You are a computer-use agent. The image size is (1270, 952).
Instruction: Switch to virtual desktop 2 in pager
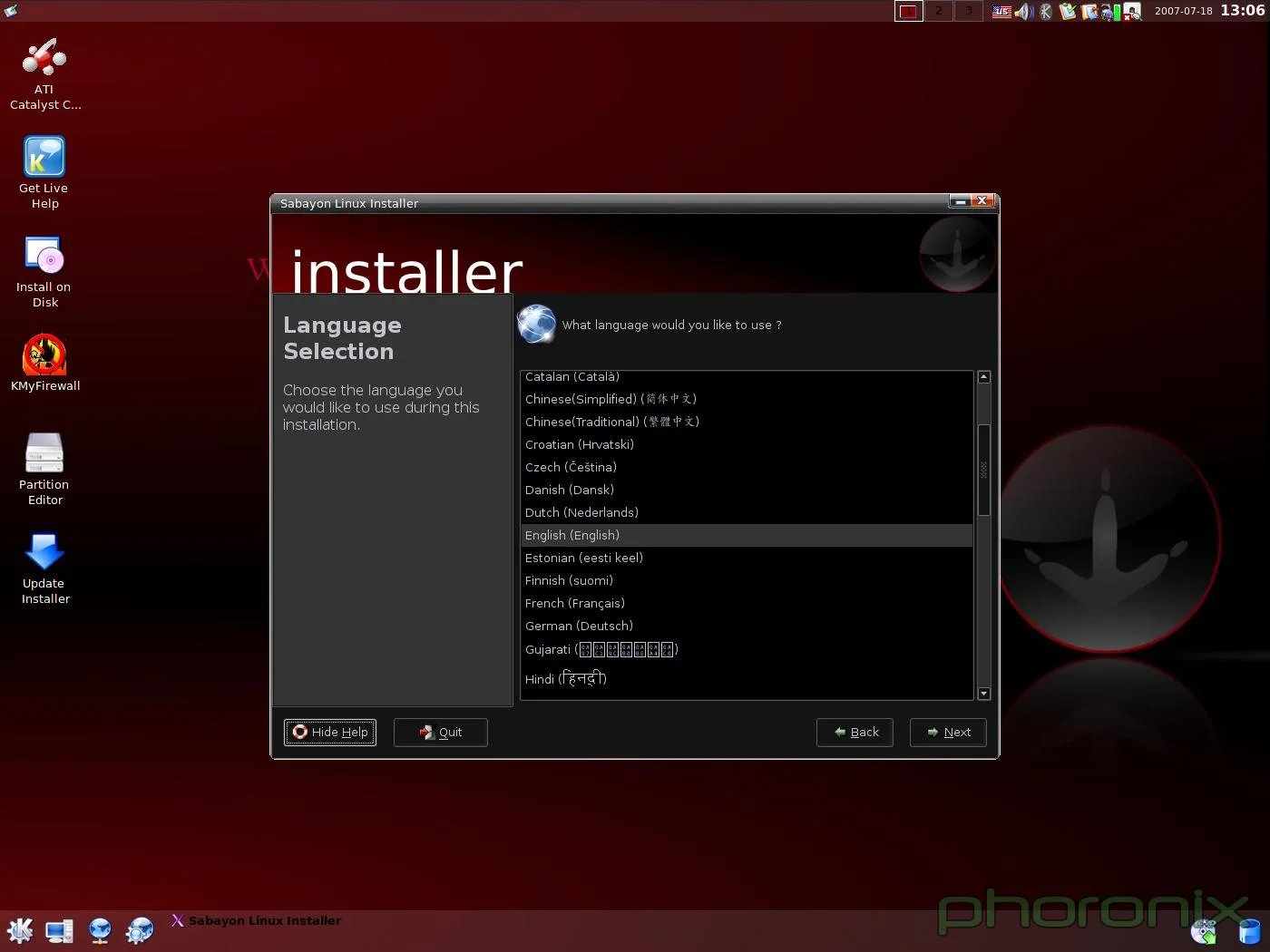(x=939, y=11)
